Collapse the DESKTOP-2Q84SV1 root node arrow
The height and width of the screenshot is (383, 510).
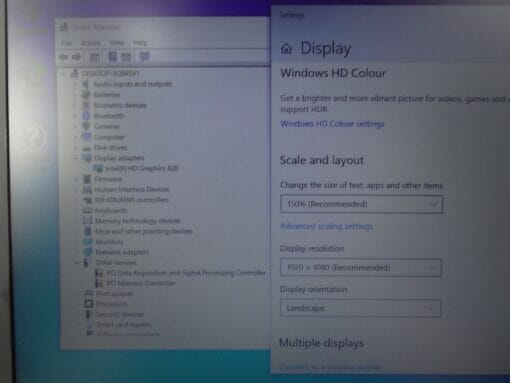click(63, 73)
